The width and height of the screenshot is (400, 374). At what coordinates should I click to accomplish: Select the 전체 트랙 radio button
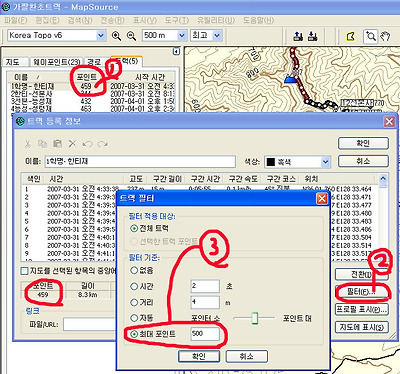(x=134, y=228)
